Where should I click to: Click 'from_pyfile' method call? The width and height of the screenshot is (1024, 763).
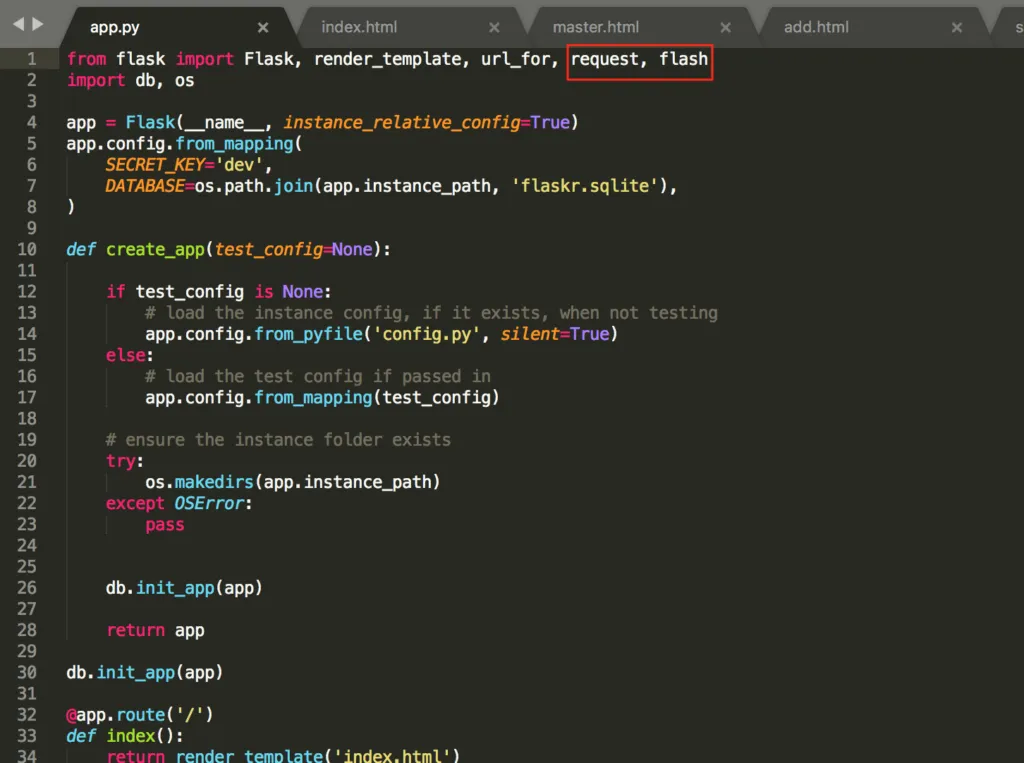308,334
